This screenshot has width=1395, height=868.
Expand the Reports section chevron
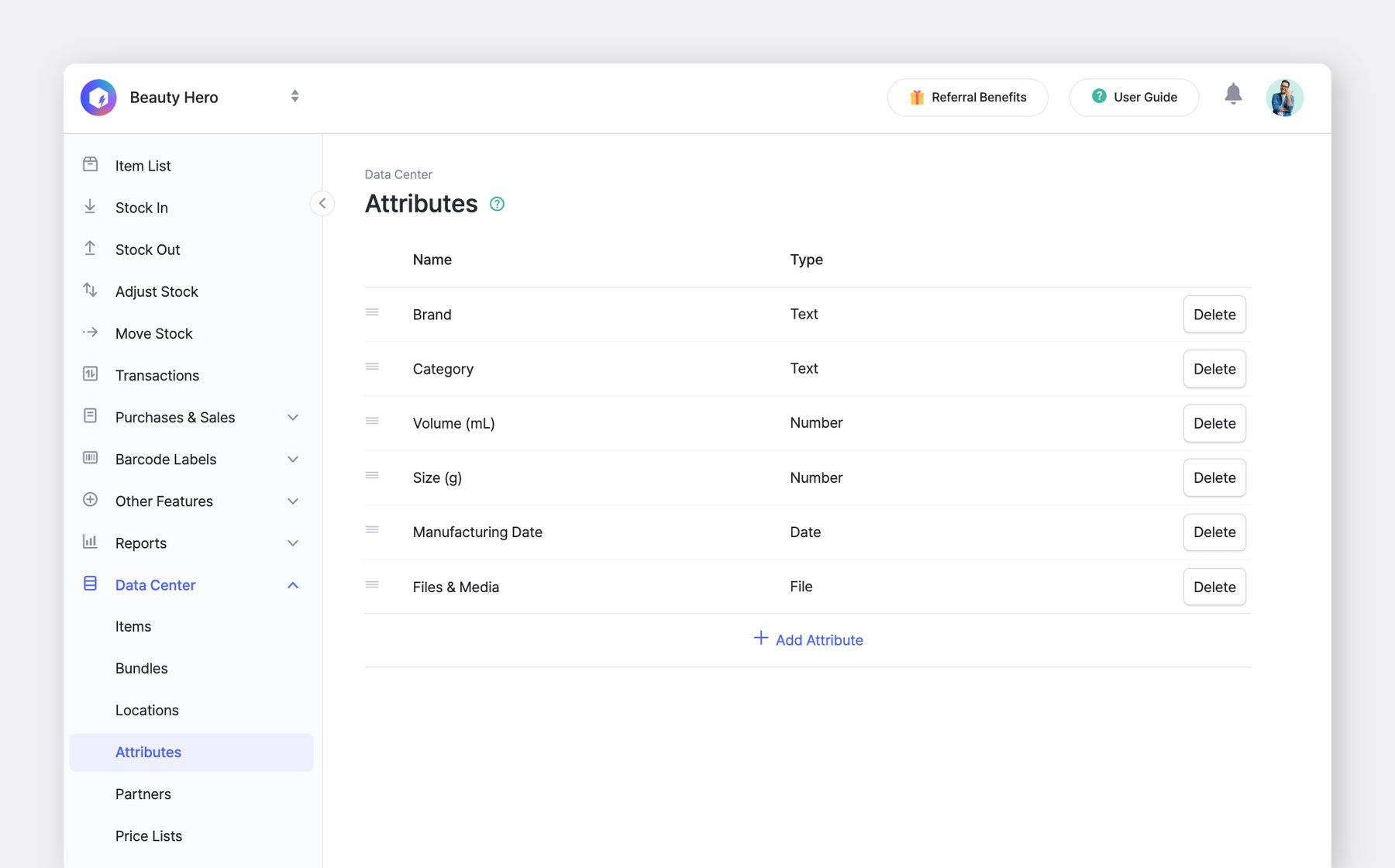tap(293, 543)
